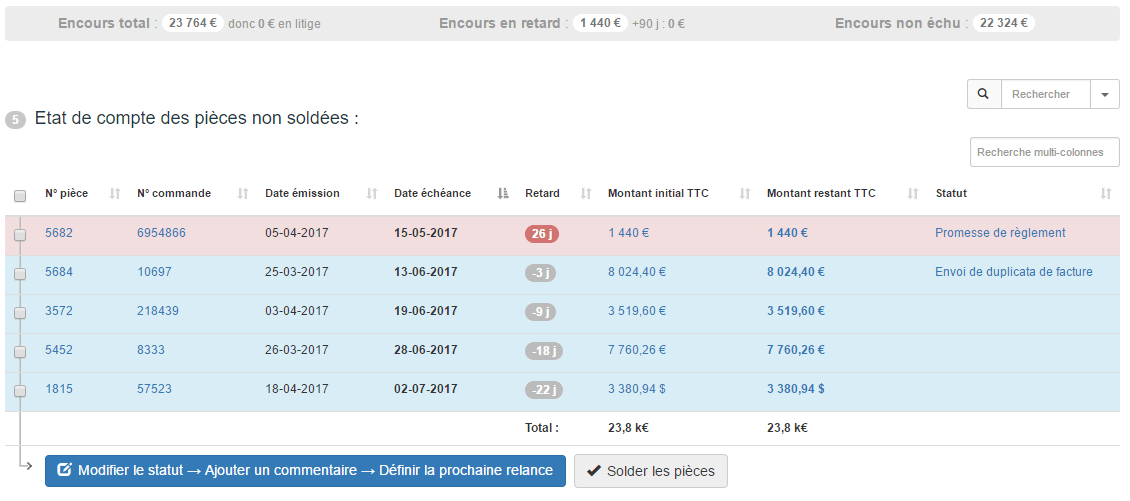Sort by N° pièce column arrows
This screenshot has width=1130, height=501.
(x=115, y=193)
